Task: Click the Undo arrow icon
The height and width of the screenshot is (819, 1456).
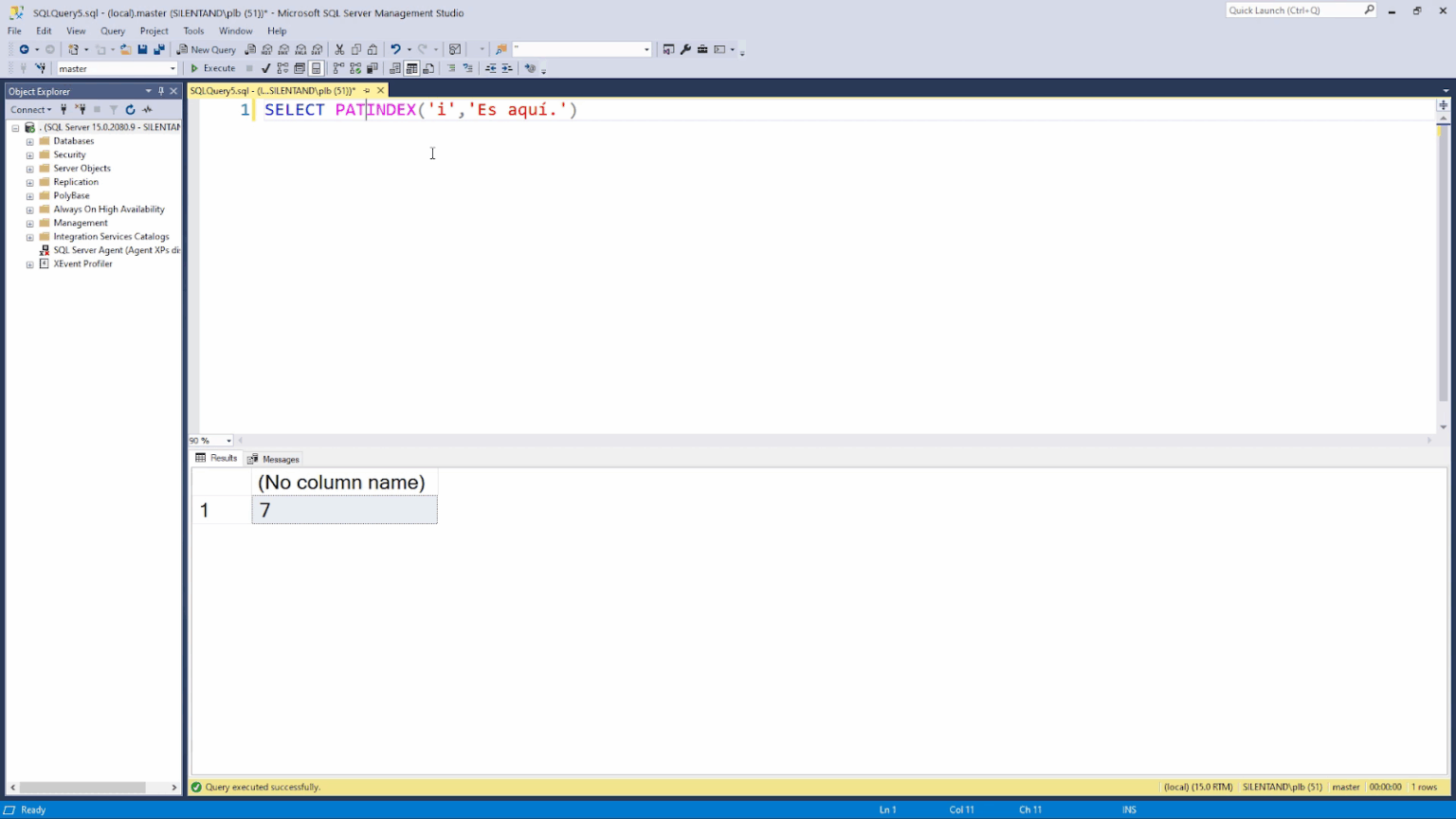Action: click(x=397, y=48)
